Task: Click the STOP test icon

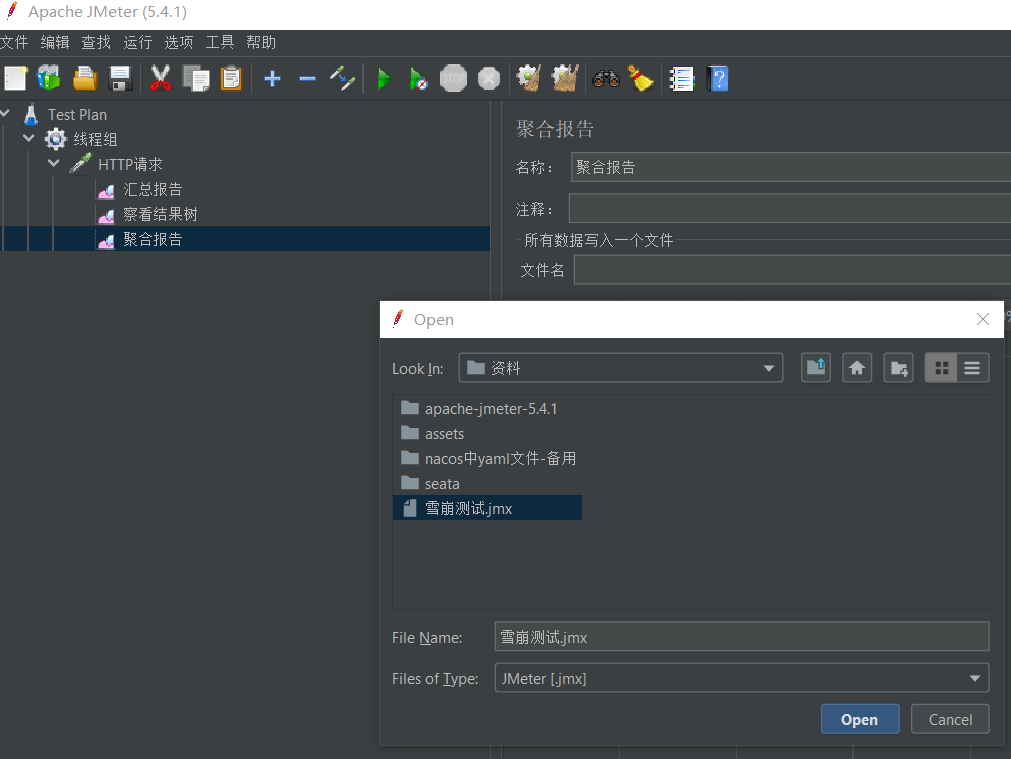Action: [453, 79]
